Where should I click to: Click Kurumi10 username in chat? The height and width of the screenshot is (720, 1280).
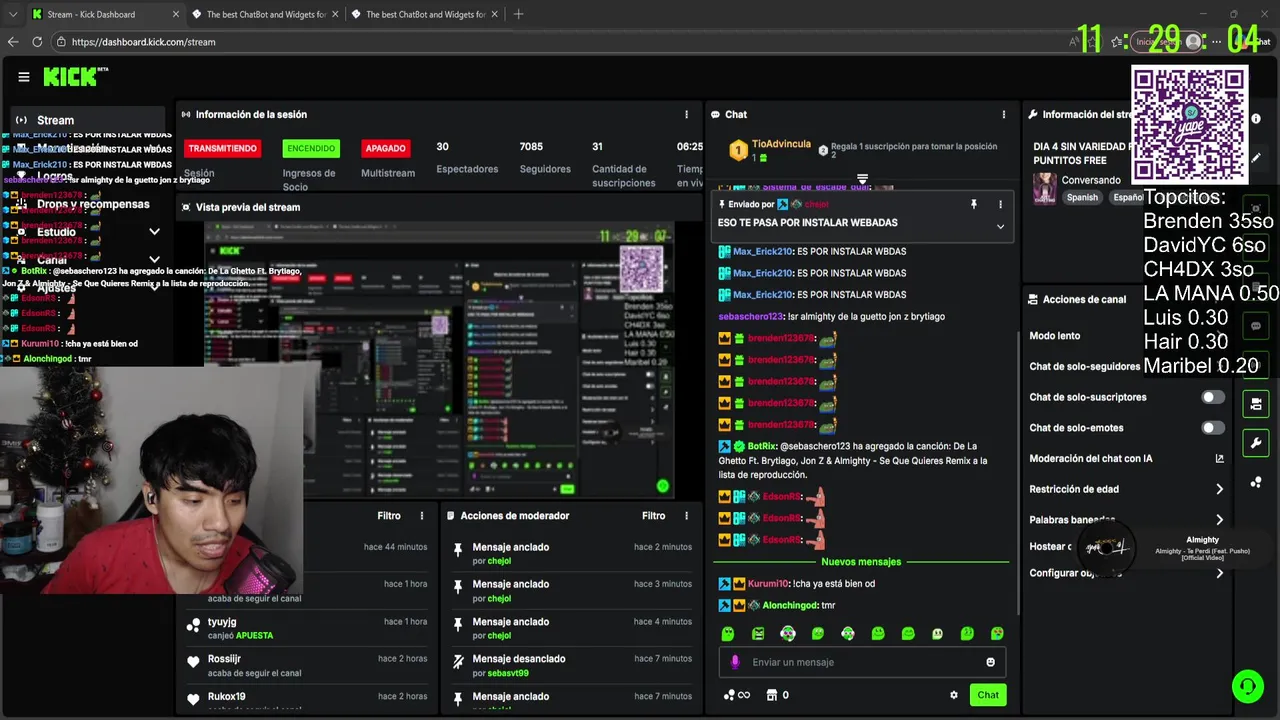pos(768,583)
